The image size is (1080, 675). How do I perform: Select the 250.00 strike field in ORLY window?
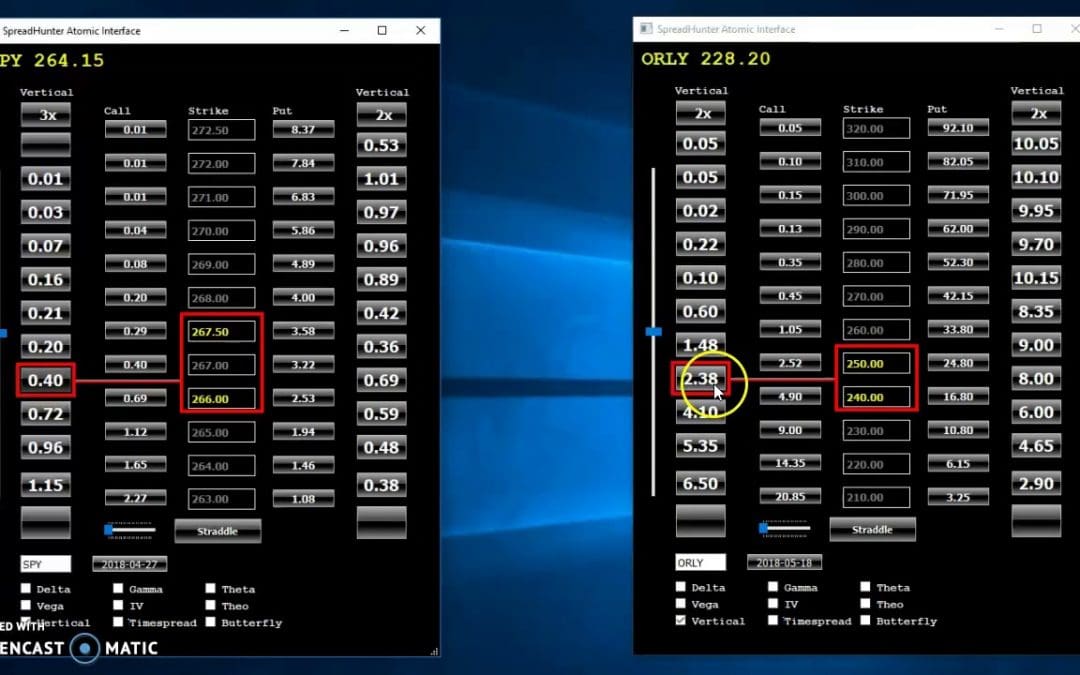click(x=876, y=364)
